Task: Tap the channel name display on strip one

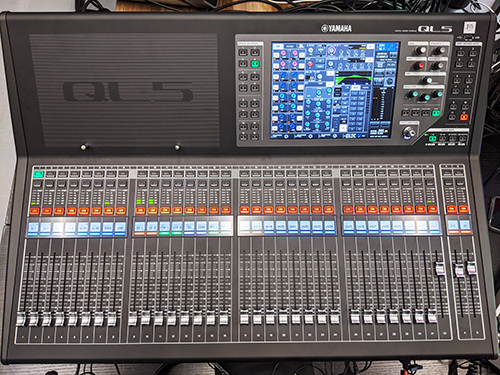Action: (x=34, y=228)
